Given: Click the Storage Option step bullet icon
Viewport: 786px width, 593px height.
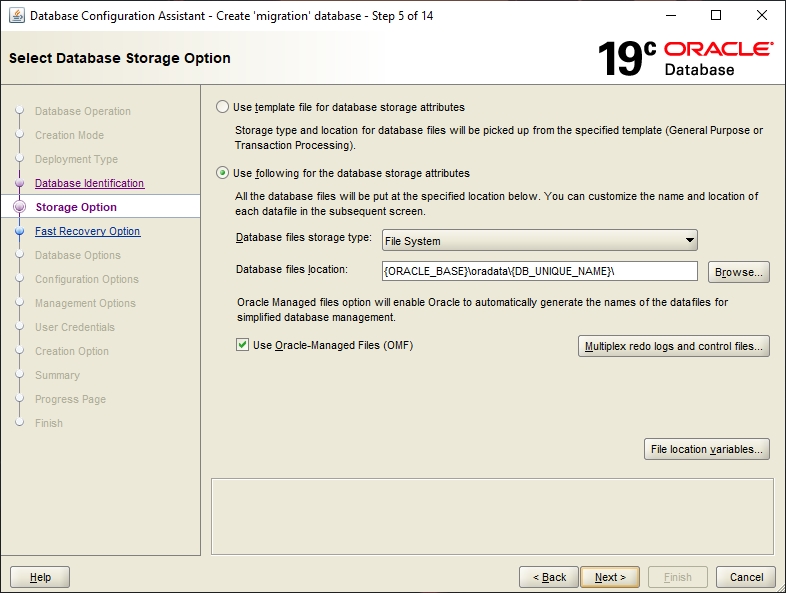Looking at the screenshot, I should click(19, 207).
